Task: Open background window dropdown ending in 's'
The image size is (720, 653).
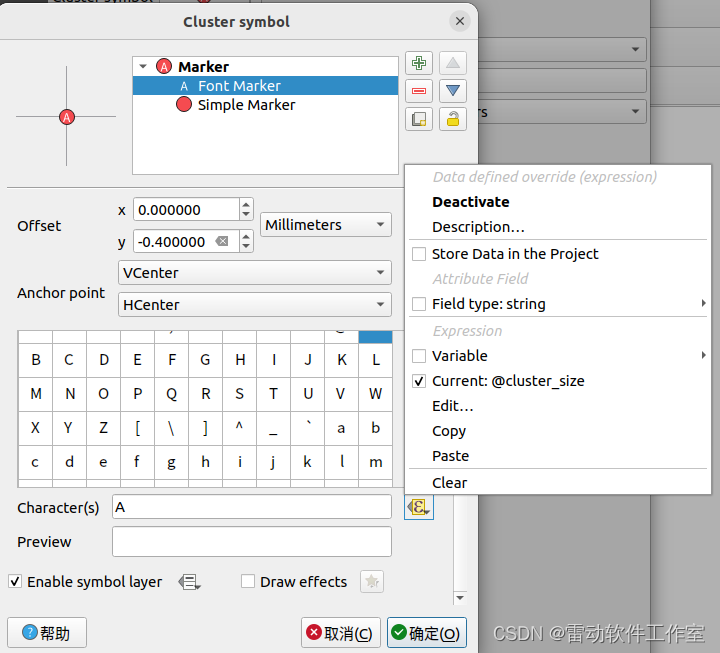Action: [x=562, y=112]
